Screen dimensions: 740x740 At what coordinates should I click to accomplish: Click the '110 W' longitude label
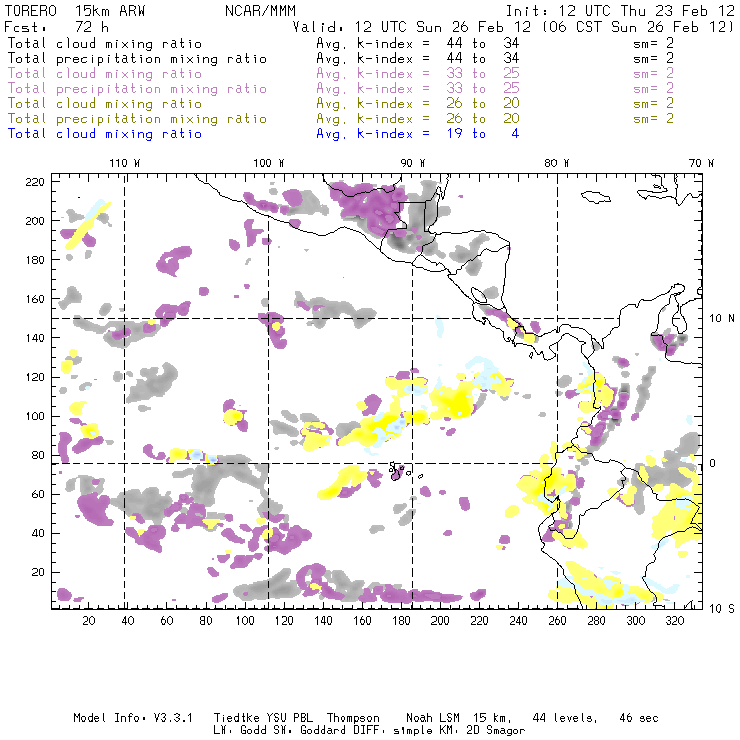click(125, 163)
